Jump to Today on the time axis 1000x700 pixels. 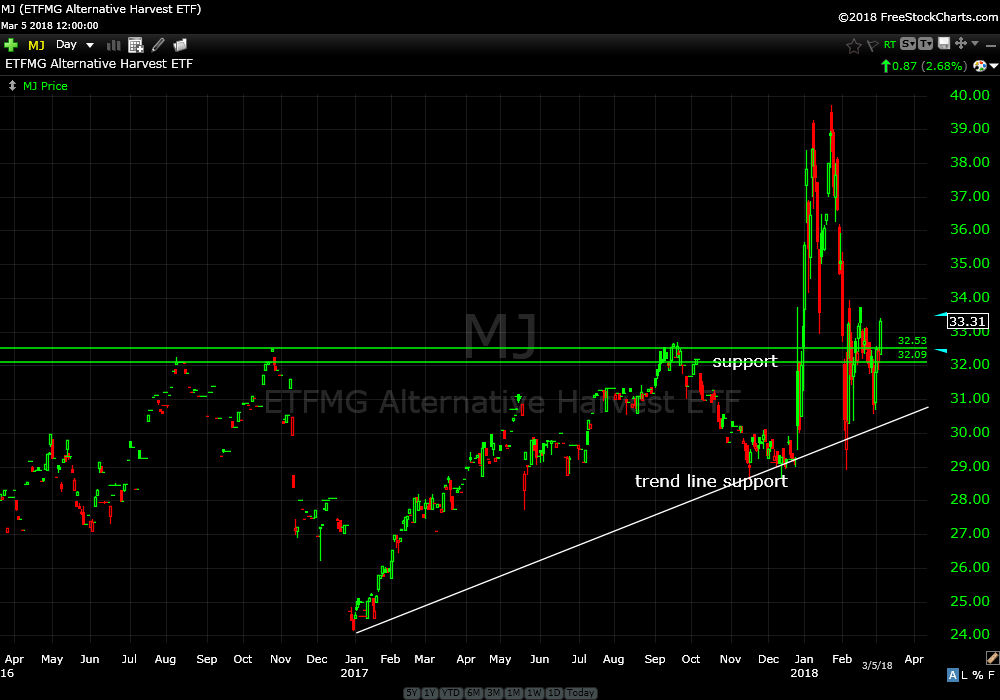coord(581,693)
